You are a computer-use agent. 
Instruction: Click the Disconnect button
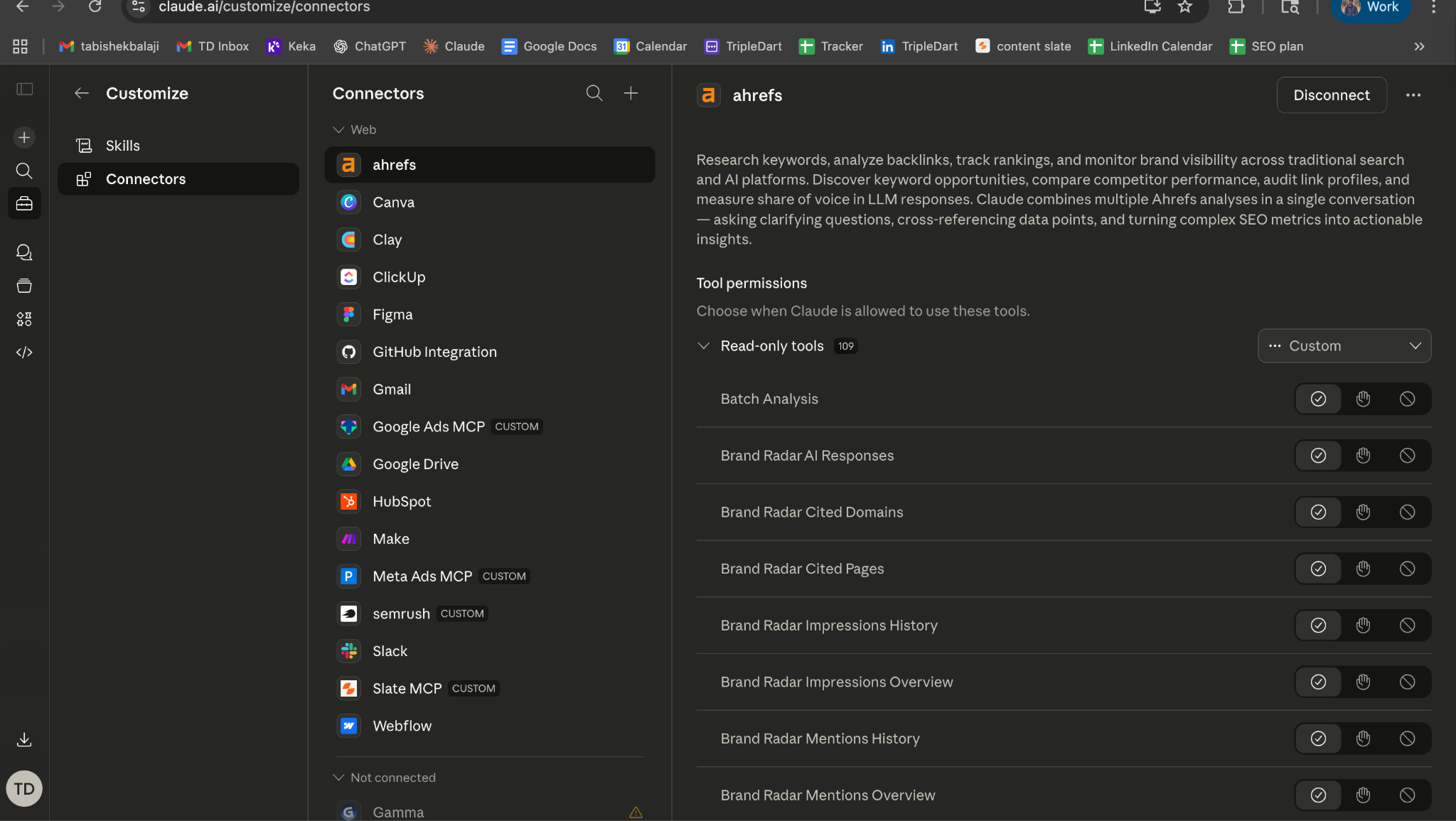[x=1331, y=95]
